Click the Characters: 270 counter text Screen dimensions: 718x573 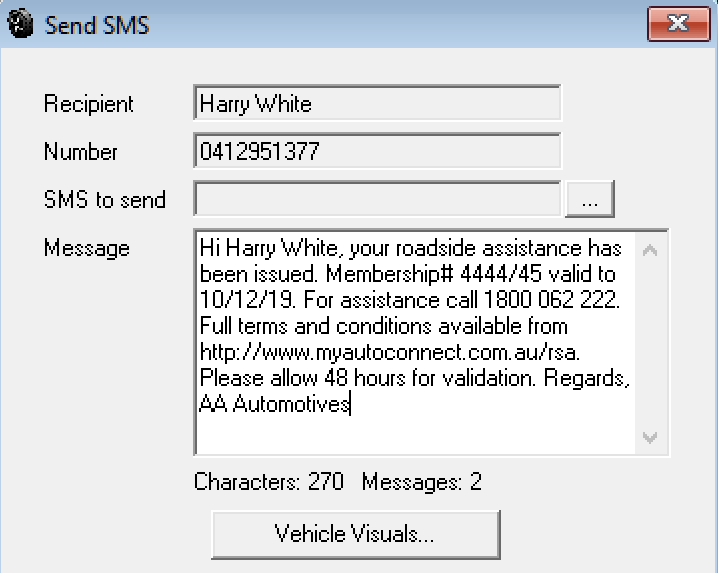[269, 482]
